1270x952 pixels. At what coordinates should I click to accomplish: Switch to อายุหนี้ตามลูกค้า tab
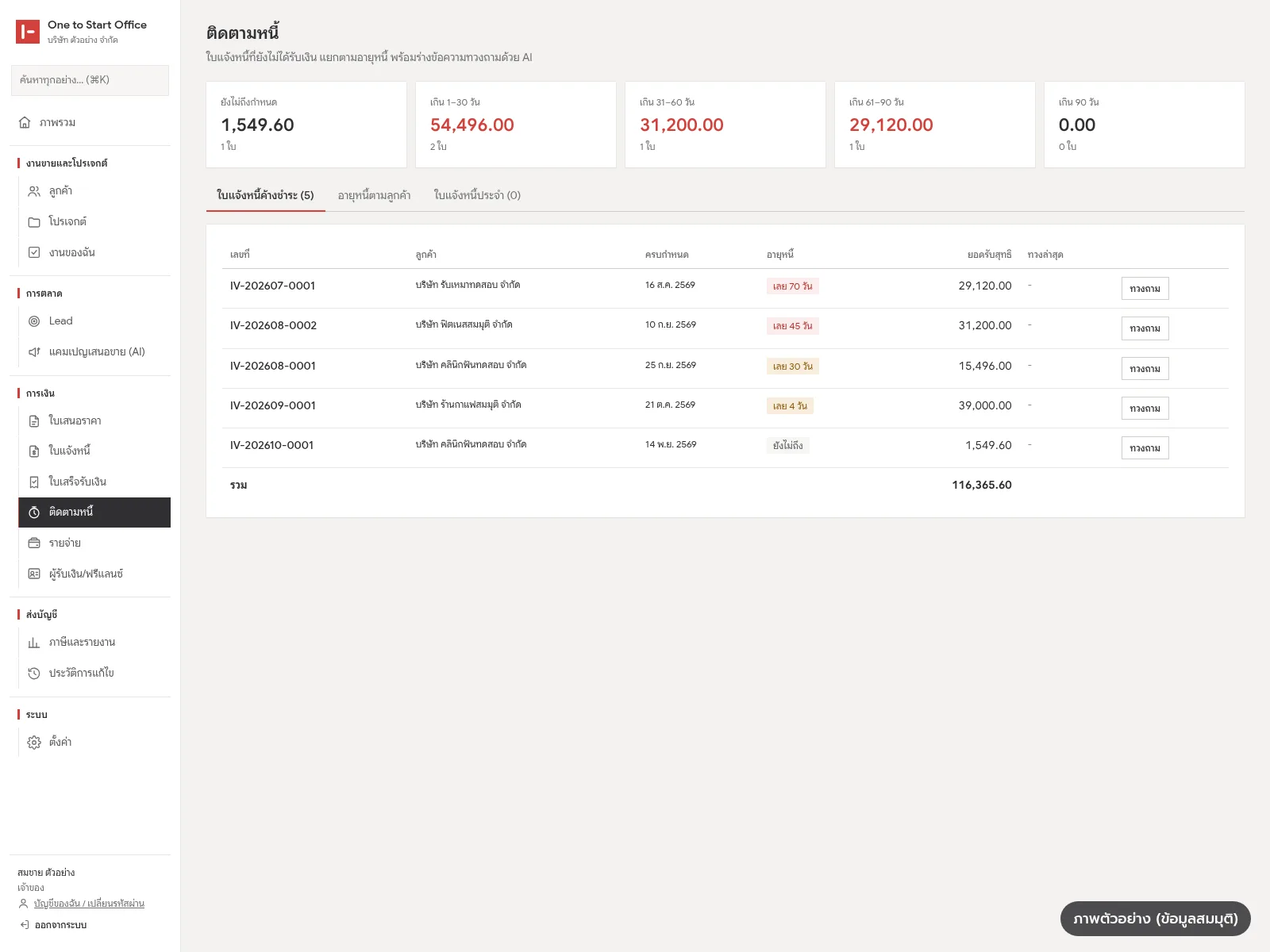coord(374,195)
